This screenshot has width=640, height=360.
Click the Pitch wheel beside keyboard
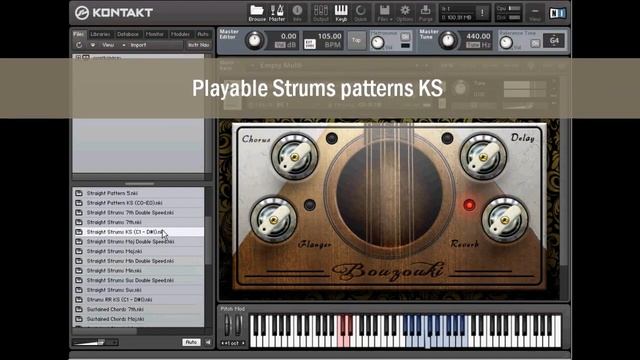[x=228, y=325]
